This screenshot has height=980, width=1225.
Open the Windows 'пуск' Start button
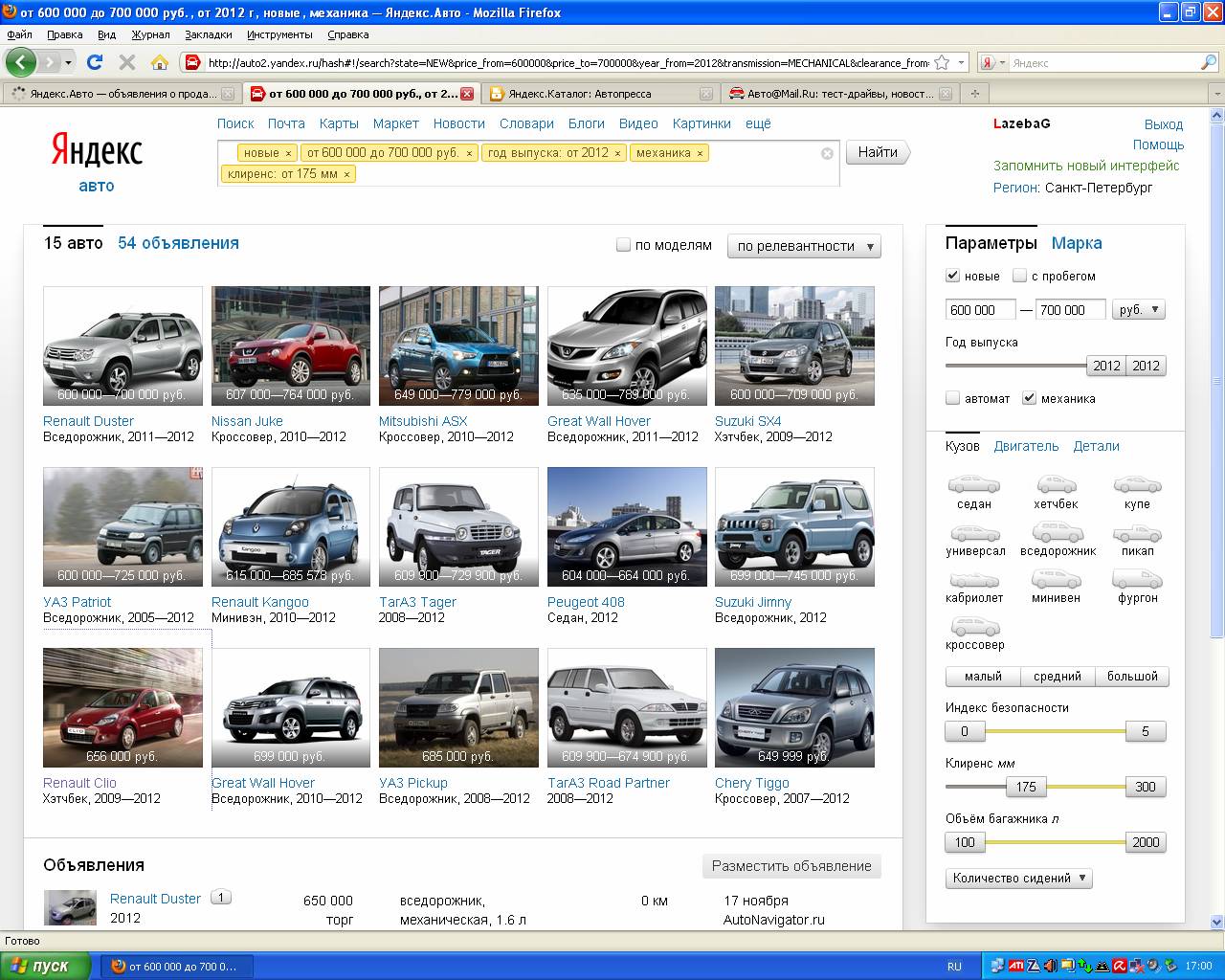(x=46, y=966)
